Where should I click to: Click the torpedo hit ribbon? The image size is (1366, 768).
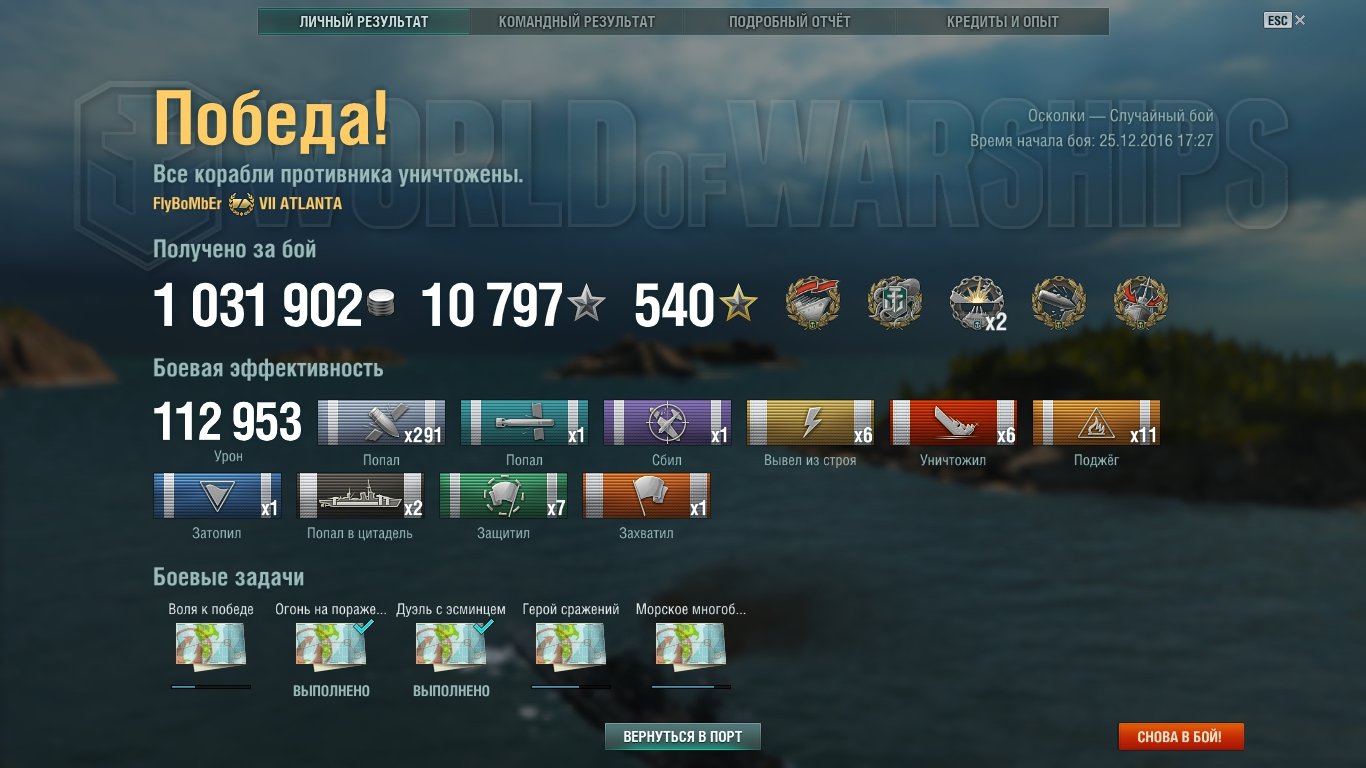pos(524,423)
